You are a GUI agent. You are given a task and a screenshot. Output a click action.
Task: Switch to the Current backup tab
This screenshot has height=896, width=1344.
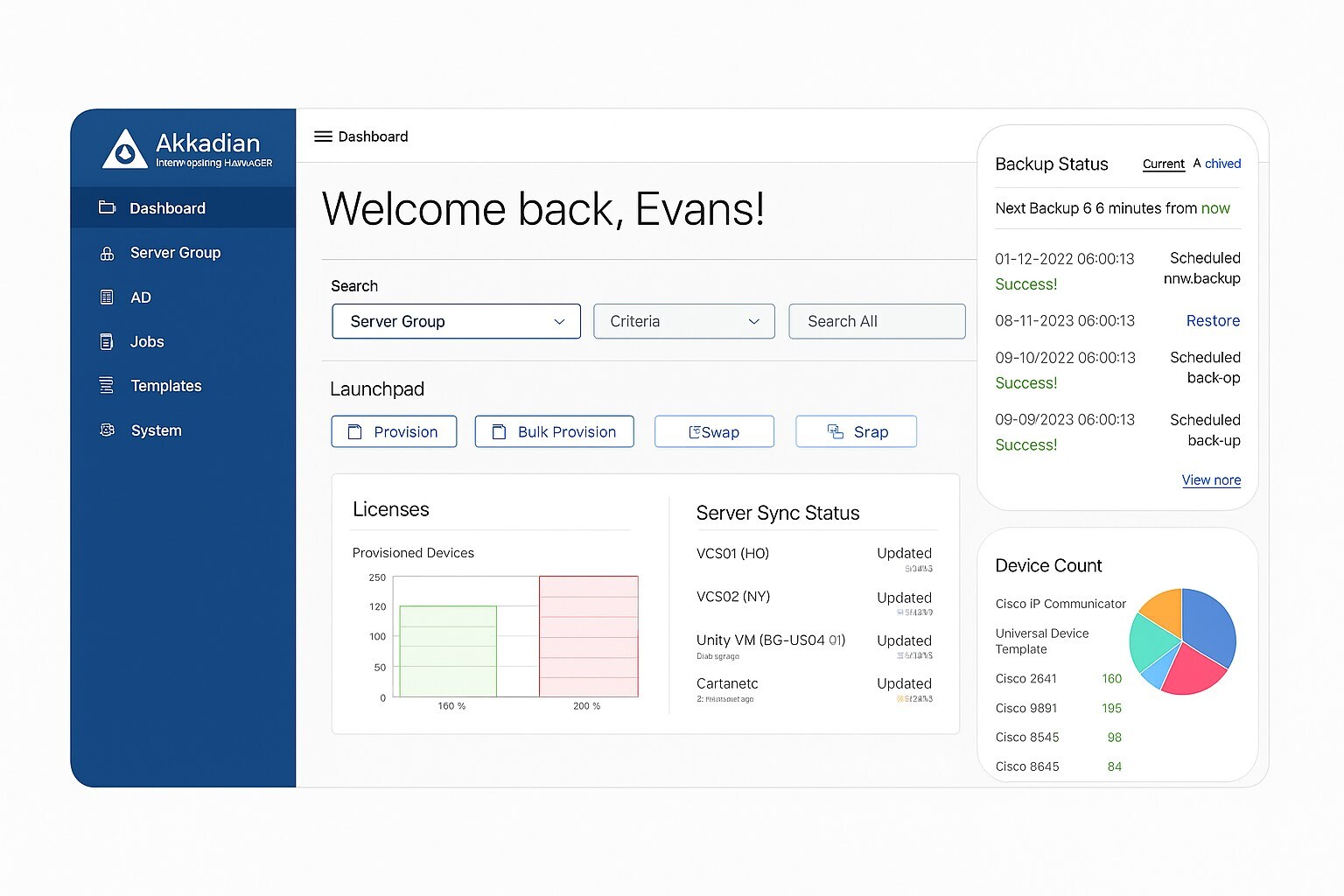point(1163,164)
